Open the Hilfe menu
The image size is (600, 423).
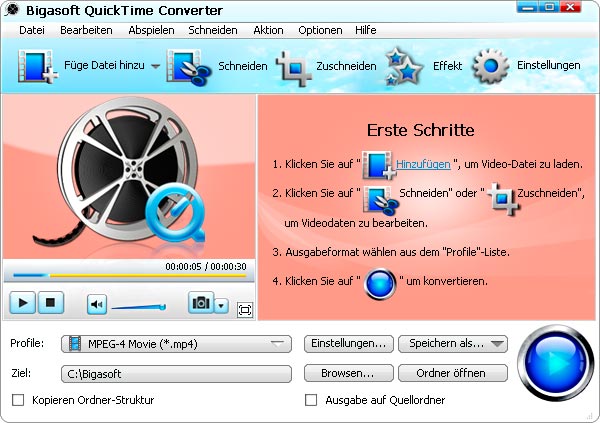click(x=365, y=30)
